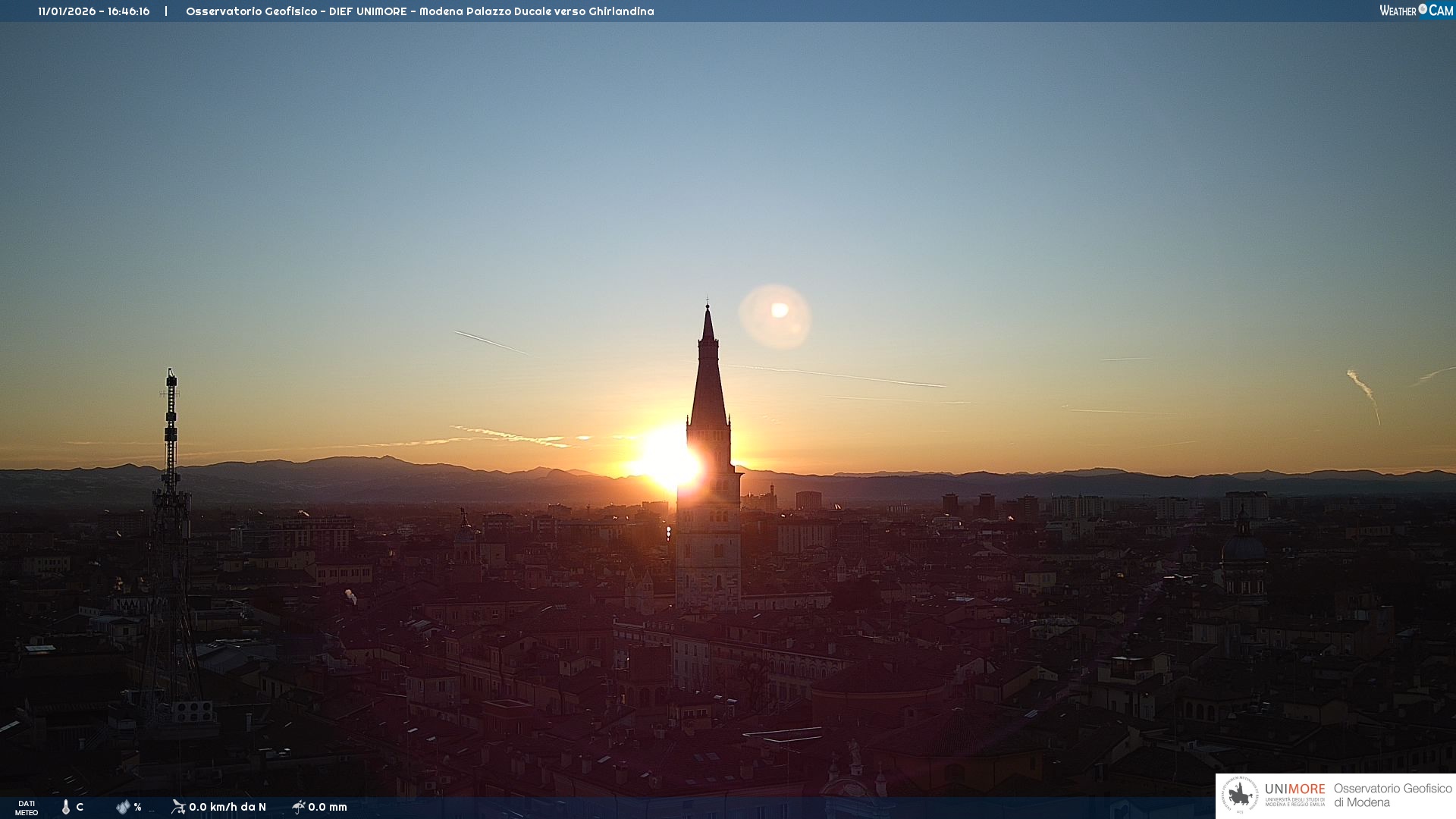Click the 0.0 mm rainfall reading
The height and width of the screenshot is (819, 1456).
pos(328,807)
